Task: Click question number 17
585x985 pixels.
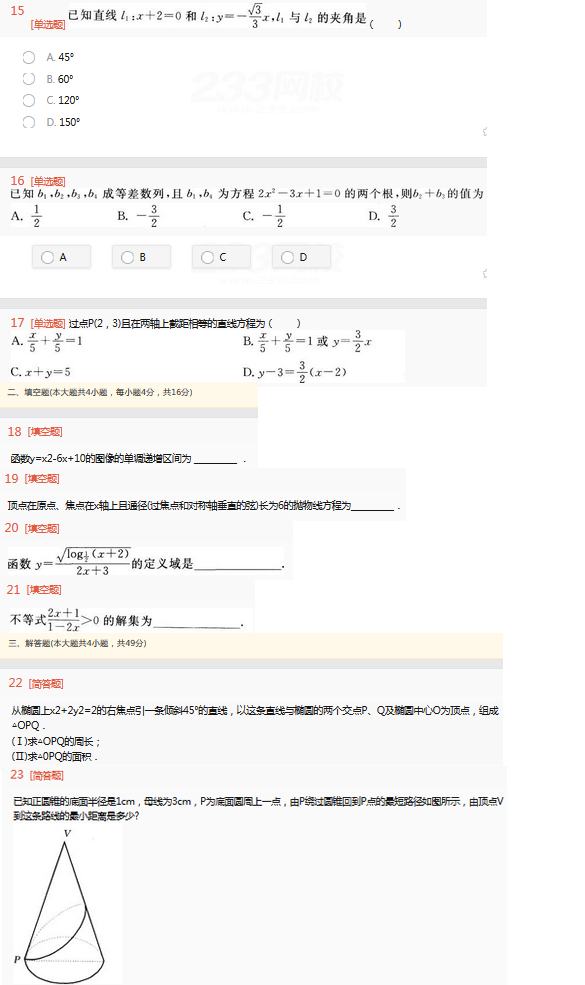Action: tap(17, 322)
